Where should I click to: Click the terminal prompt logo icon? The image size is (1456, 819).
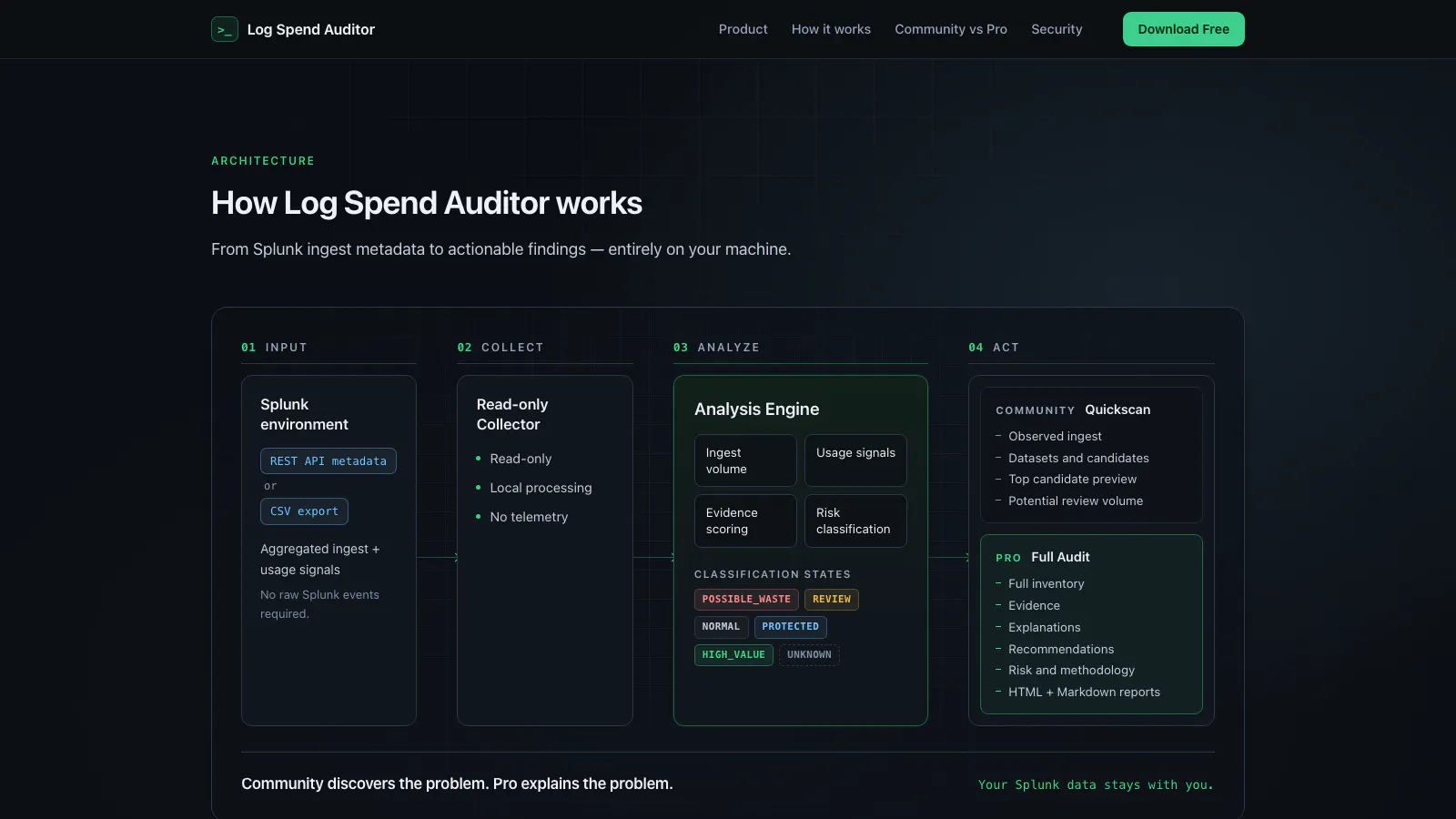[225, 29]
